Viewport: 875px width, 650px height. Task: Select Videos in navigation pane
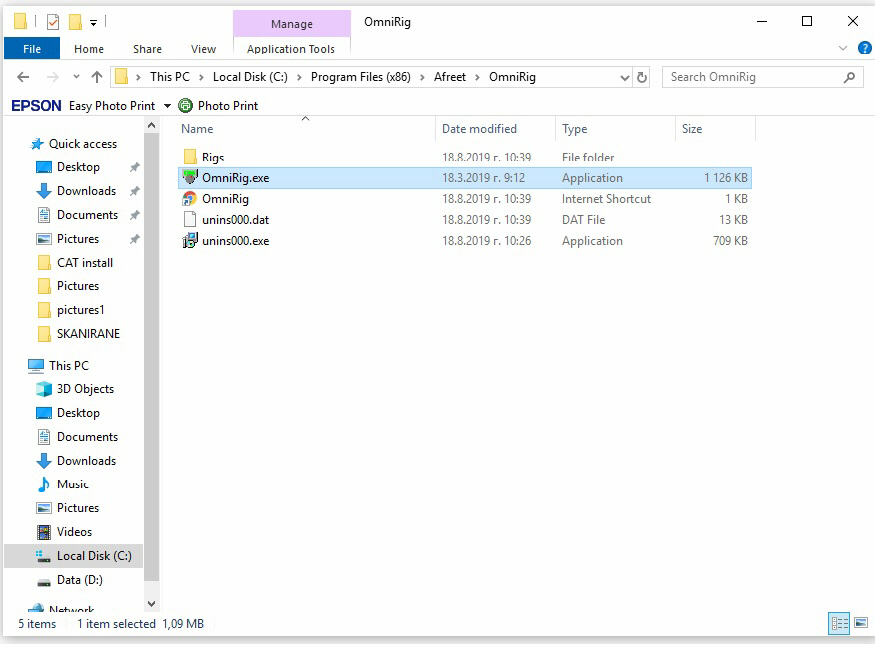[x=74, y=532]
